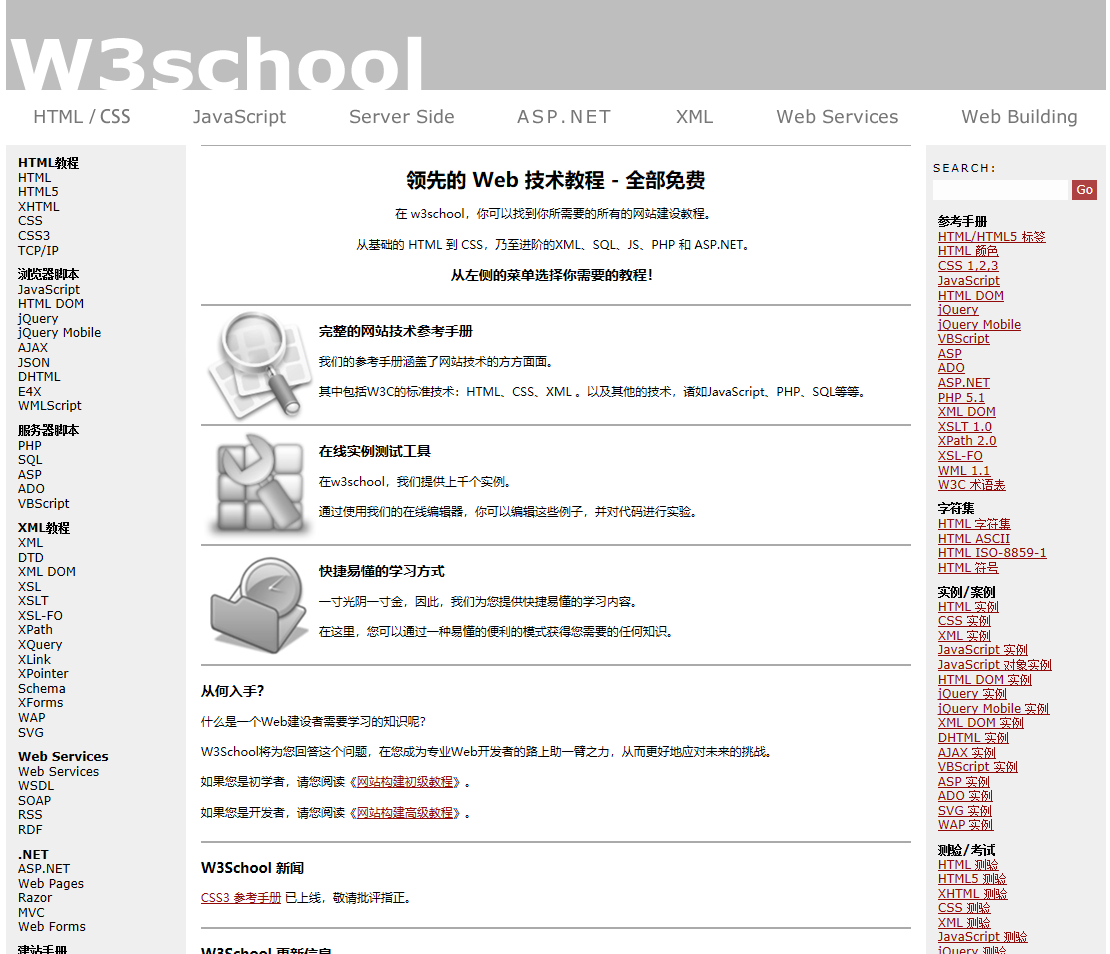1110x954 pixels.
Task: Select CSS3 in the left sidebar
Action: 34,236
